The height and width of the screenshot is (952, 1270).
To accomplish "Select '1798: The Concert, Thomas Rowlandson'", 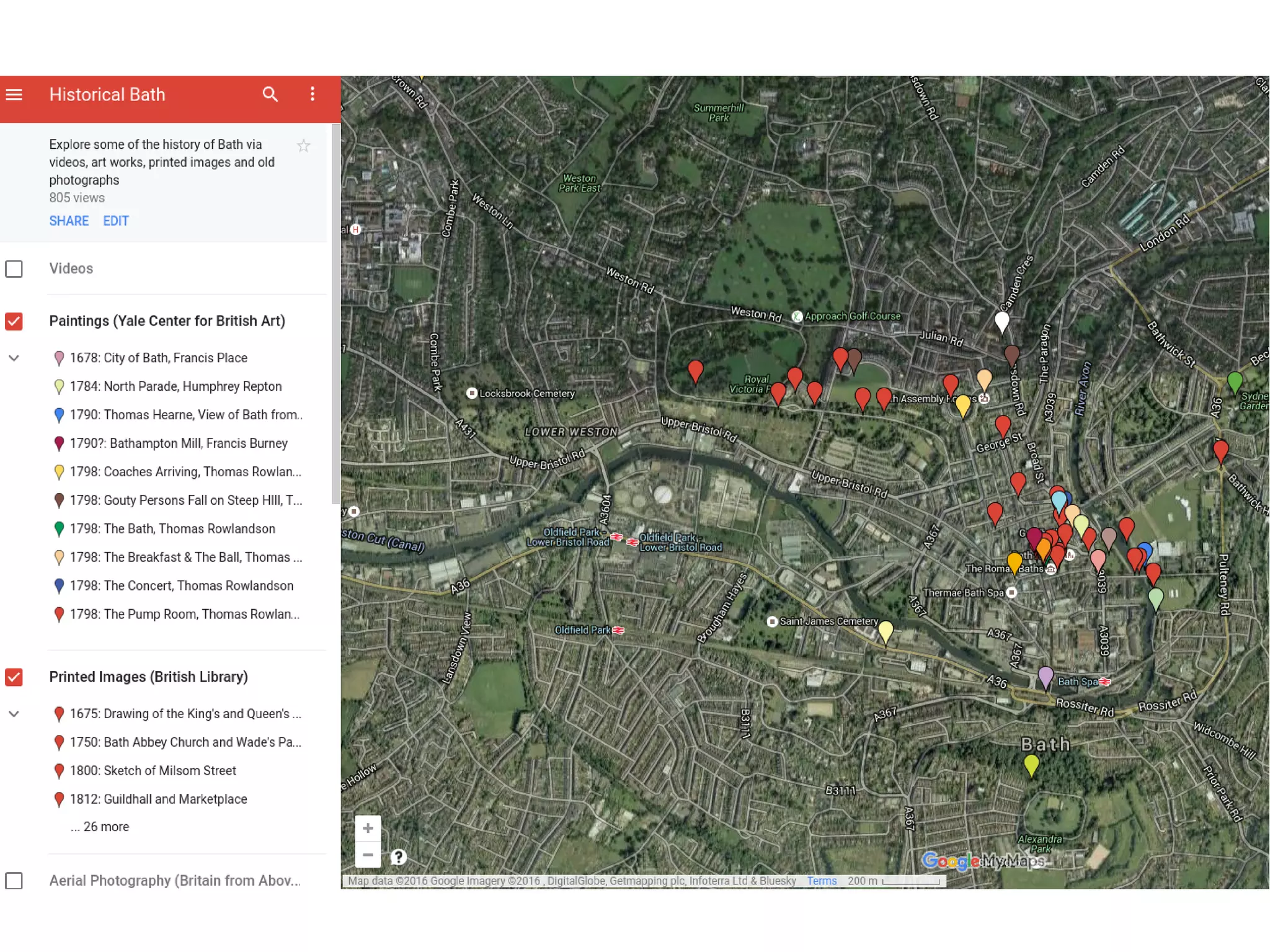I will pyautogui.click(x=181, y=585).
